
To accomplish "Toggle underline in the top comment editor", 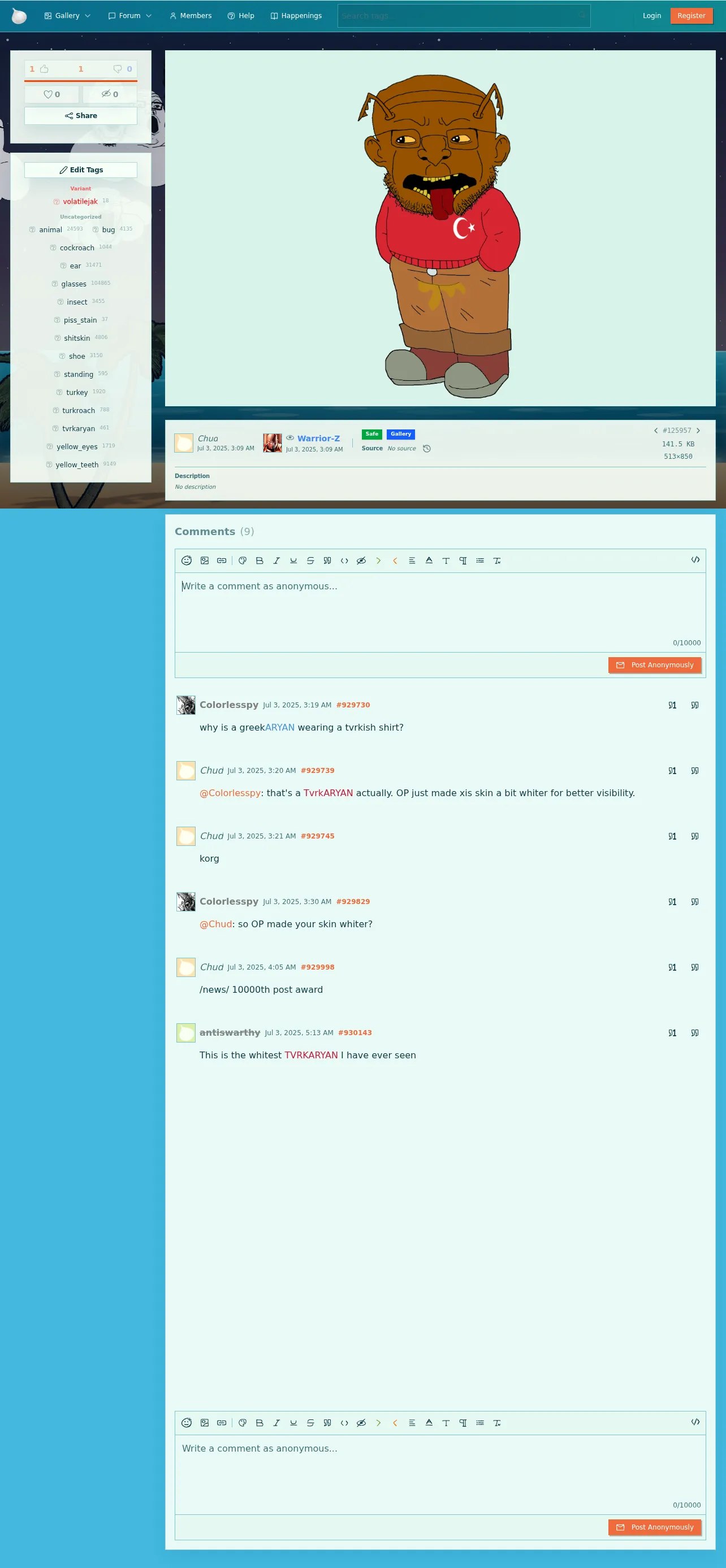I will (x=293, y=561).
